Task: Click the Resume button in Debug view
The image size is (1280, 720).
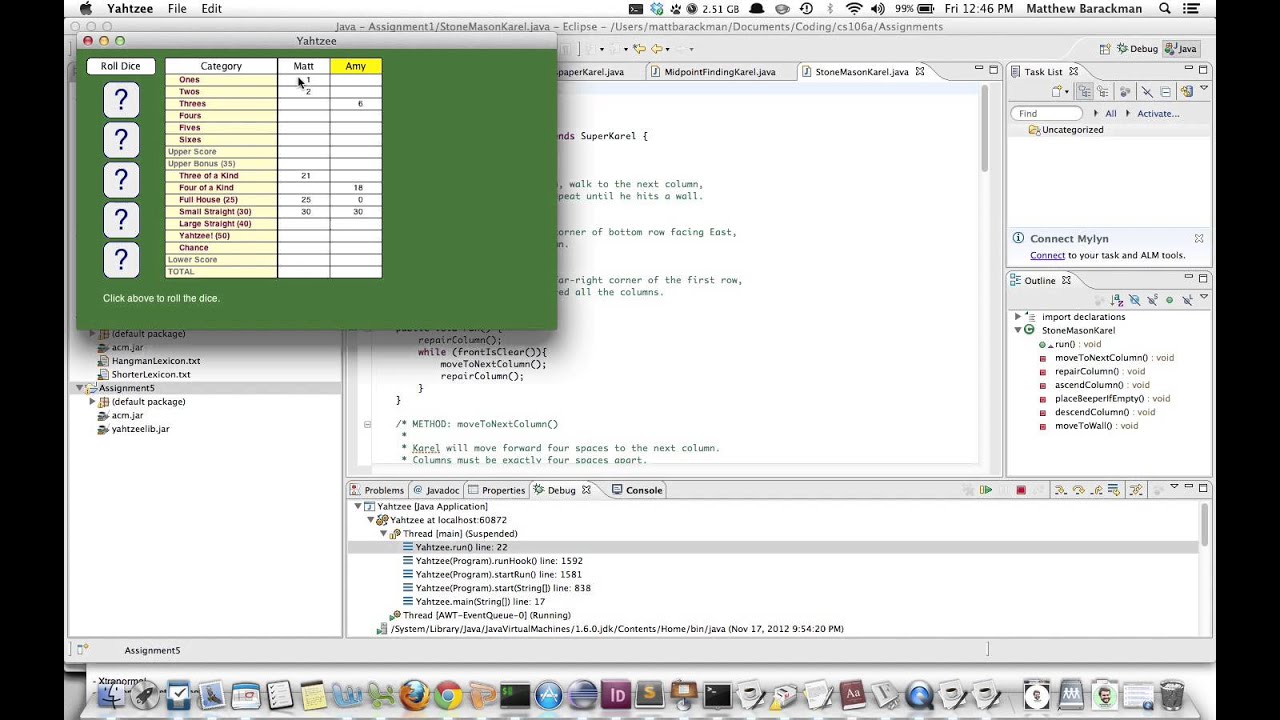Action: (986, 490)
